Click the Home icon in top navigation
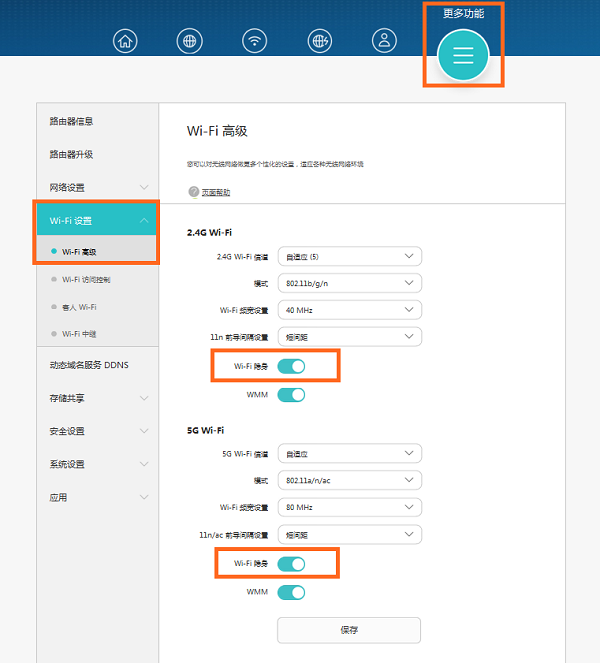Screen dimensions: 600x663 [126, 41]
